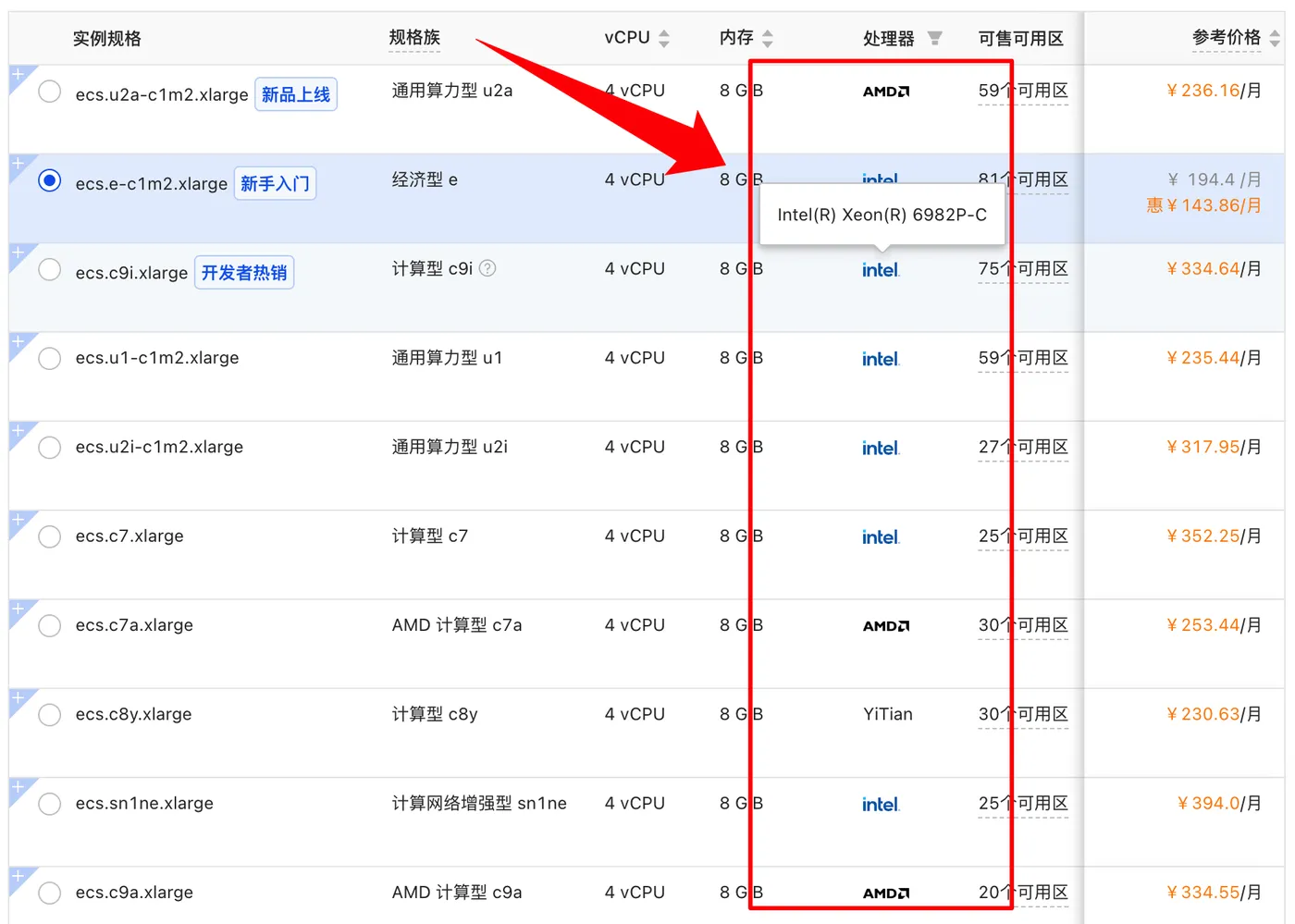Sort the table by 内存 column arrows
Image resolution: width=1295 pixels, height=924 pixels.
767,39
